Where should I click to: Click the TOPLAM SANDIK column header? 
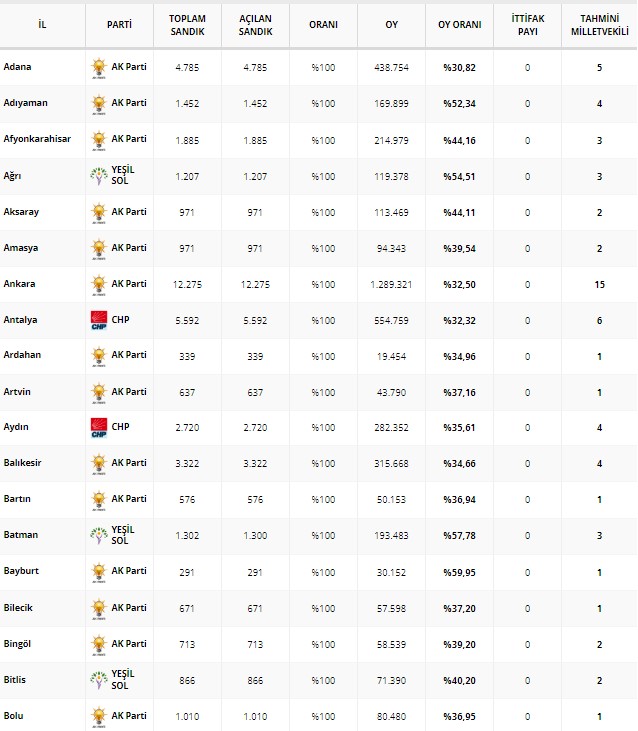click(x=187, y=23)
